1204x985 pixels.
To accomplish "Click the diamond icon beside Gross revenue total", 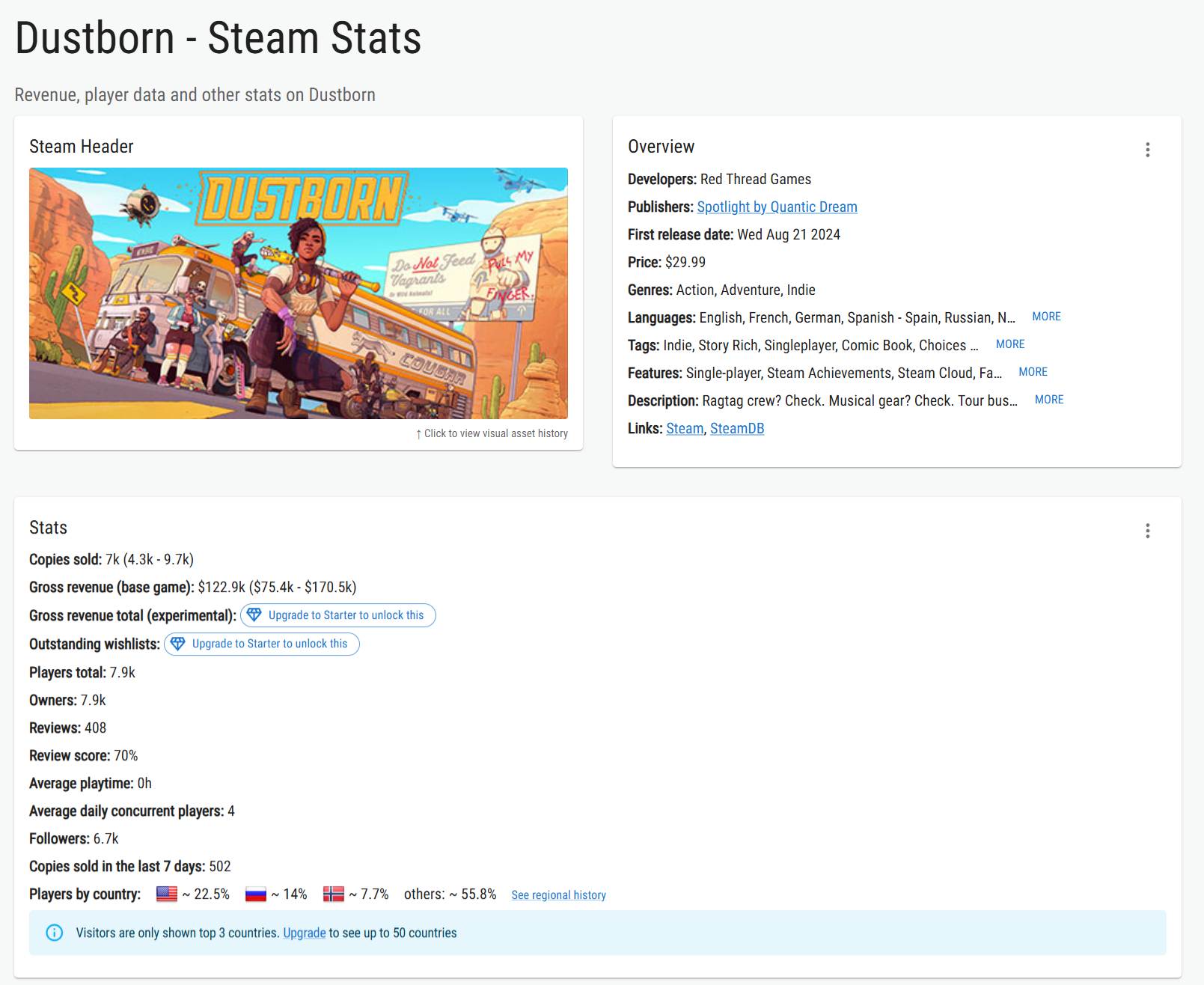I will coord(254,615).
